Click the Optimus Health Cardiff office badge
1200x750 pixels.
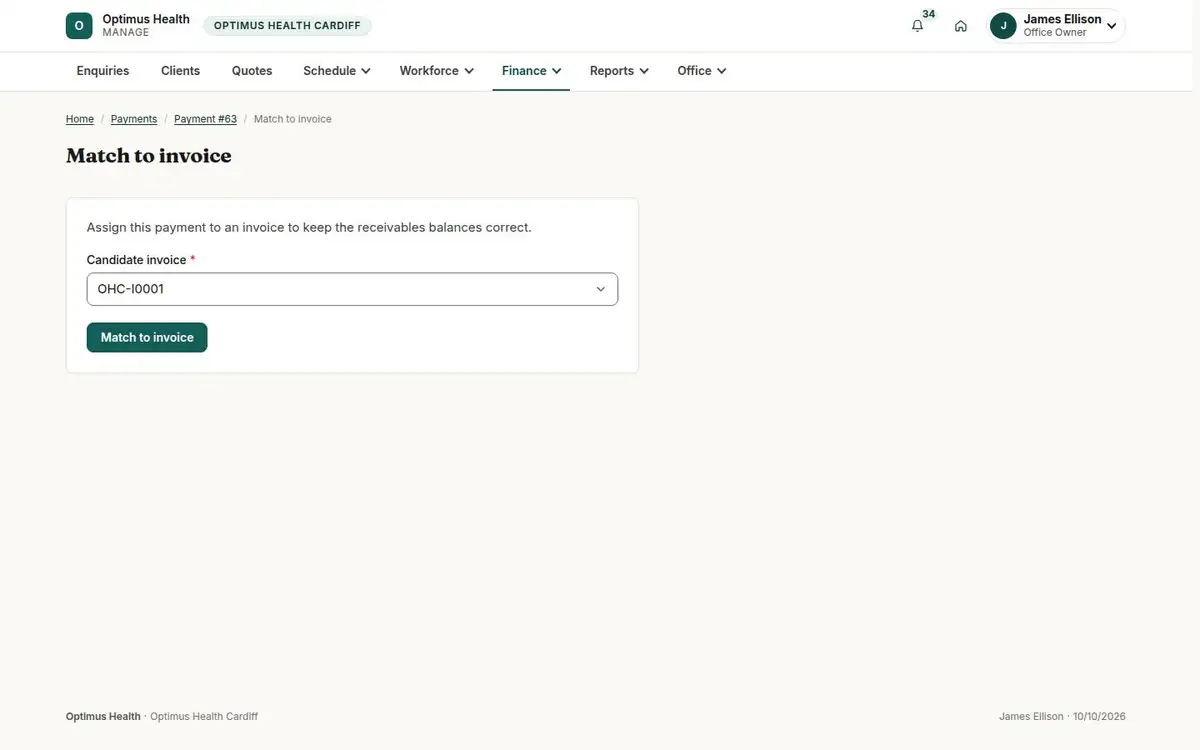pyautogui.click(x=287, y=26)
